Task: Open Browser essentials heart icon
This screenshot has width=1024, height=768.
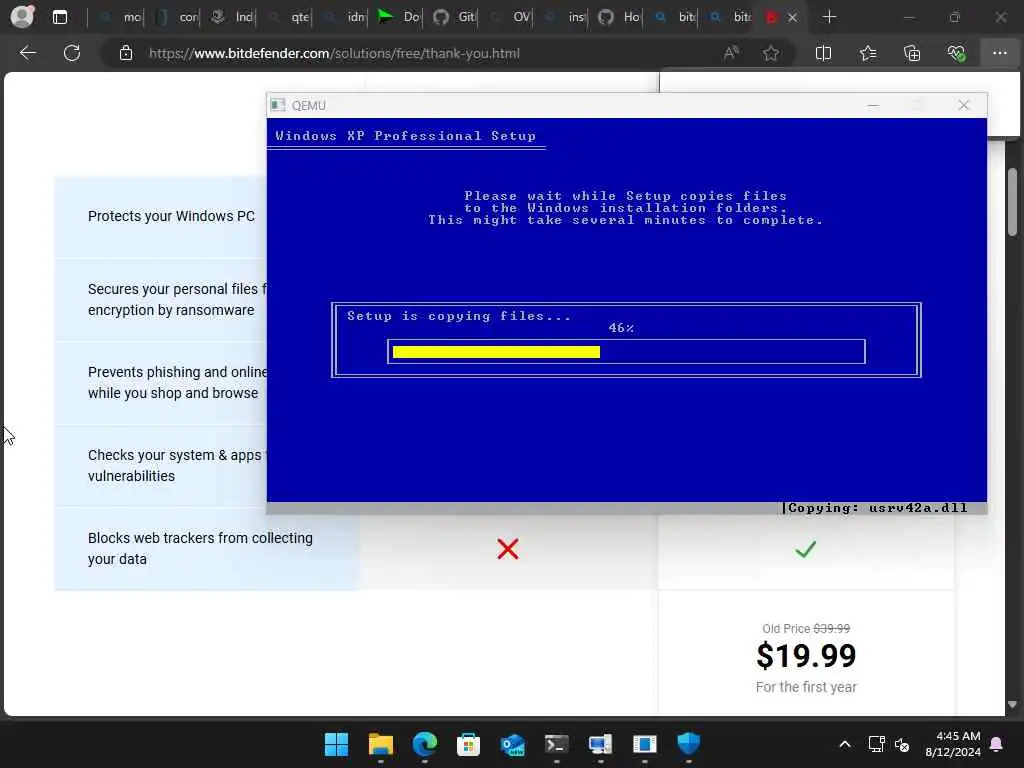Action: 956,53
